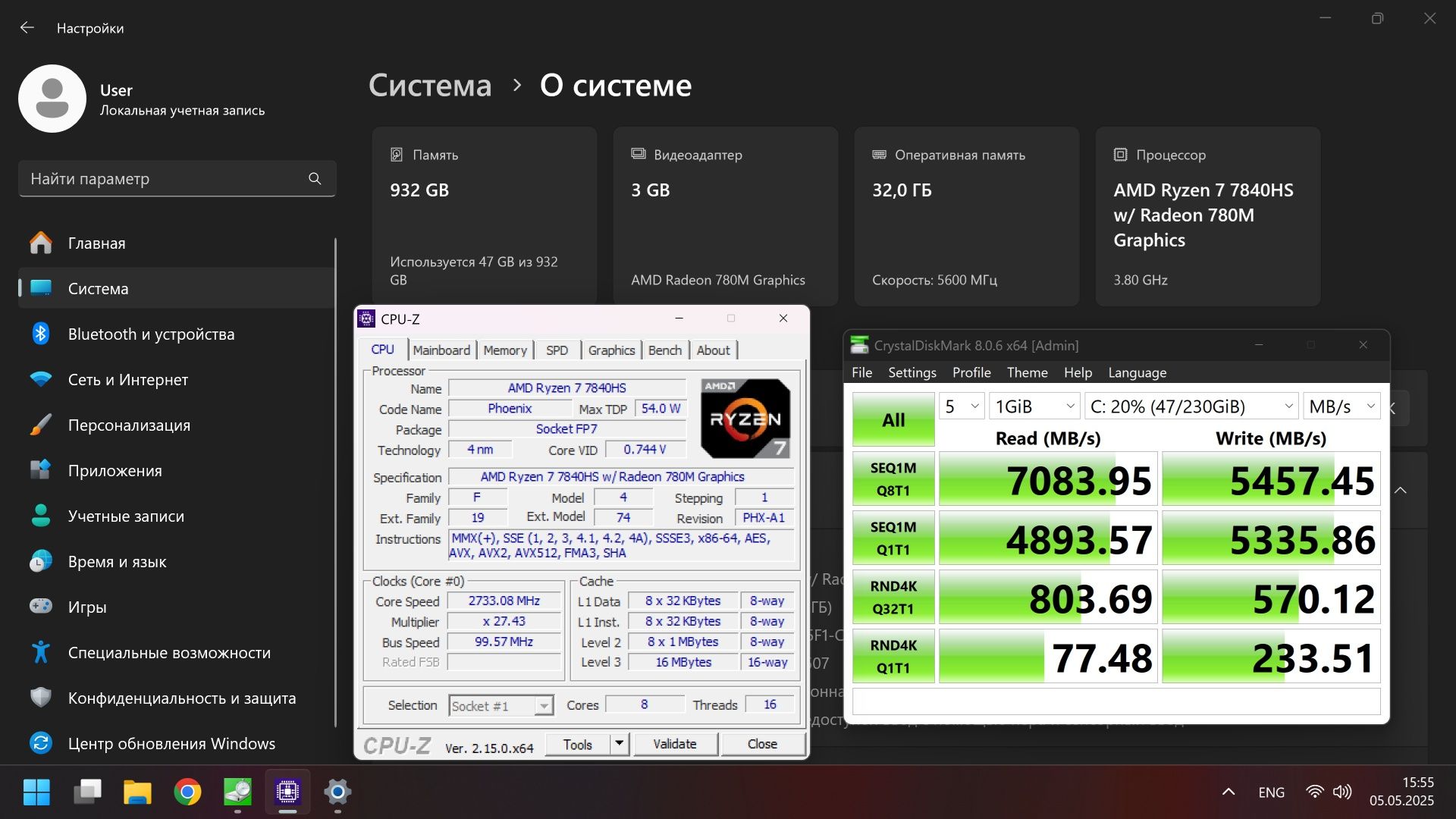Open Socket #1 selection dropdown

pyautogui.click(x=500, y=706)
